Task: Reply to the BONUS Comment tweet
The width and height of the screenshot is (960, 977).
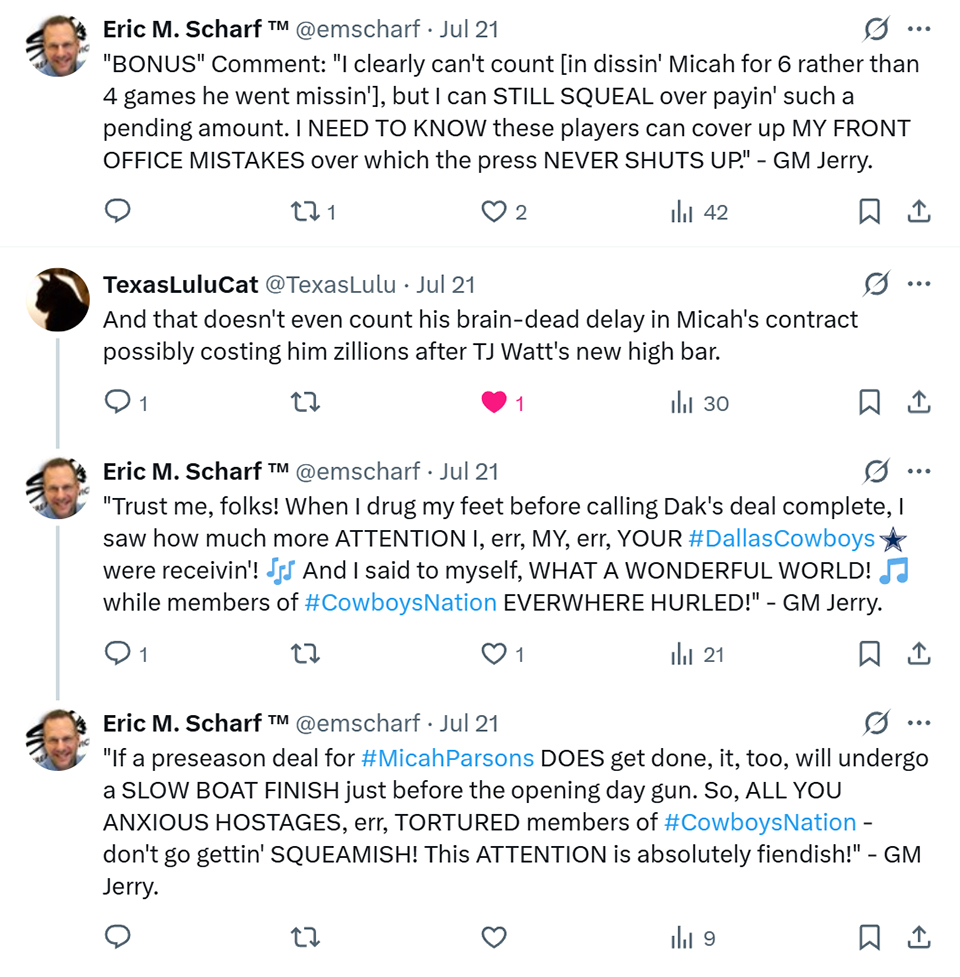Action: coord(118,212)
